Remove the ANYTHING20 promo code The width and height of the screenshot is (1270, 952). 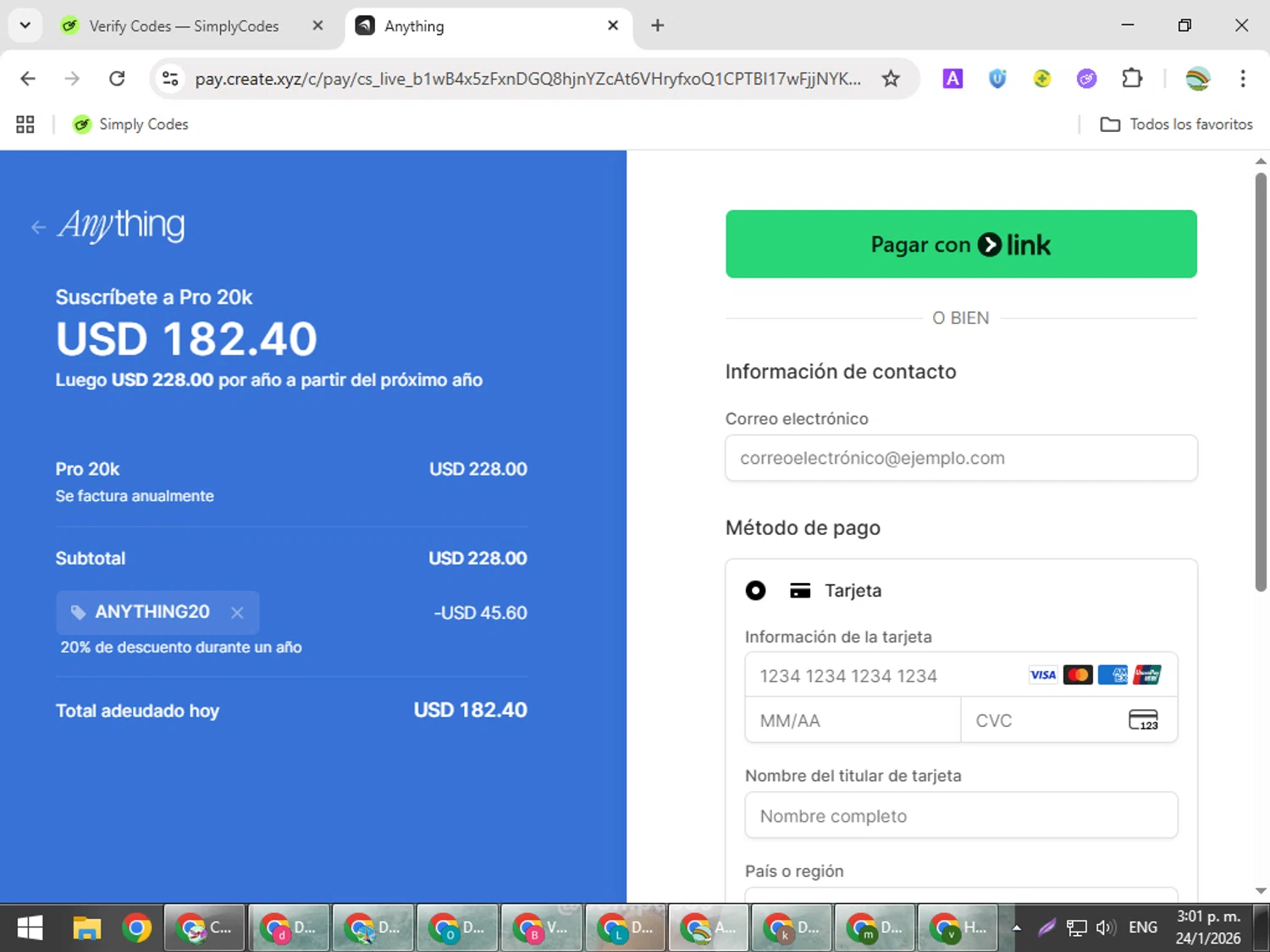(237, 613)
